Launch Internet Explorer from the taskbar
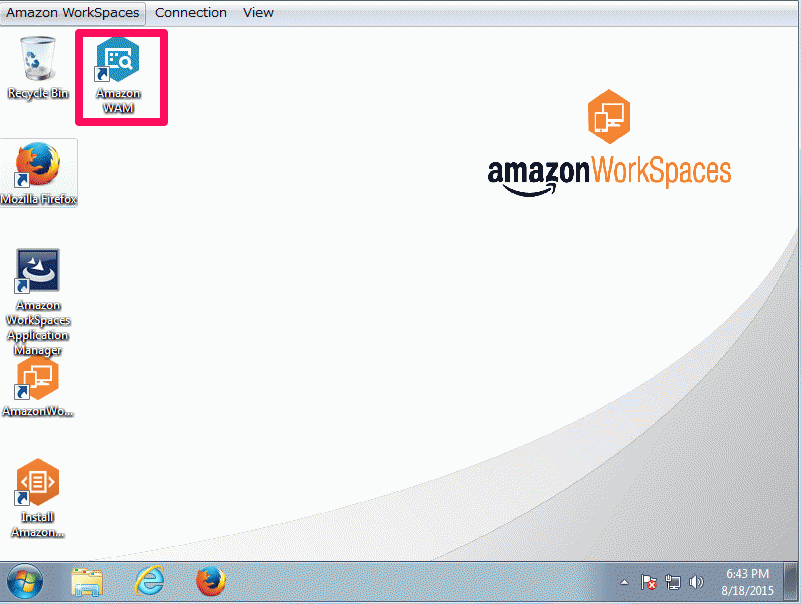This screenshot has height=604, width=801. coord(149,582)
